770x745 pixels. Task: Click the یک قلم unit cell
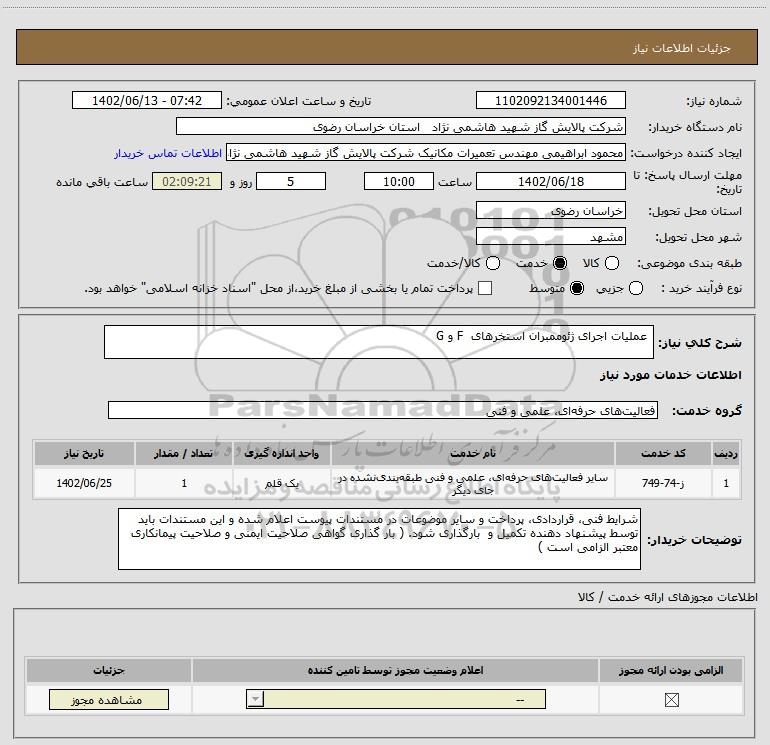tap(282, 483)
